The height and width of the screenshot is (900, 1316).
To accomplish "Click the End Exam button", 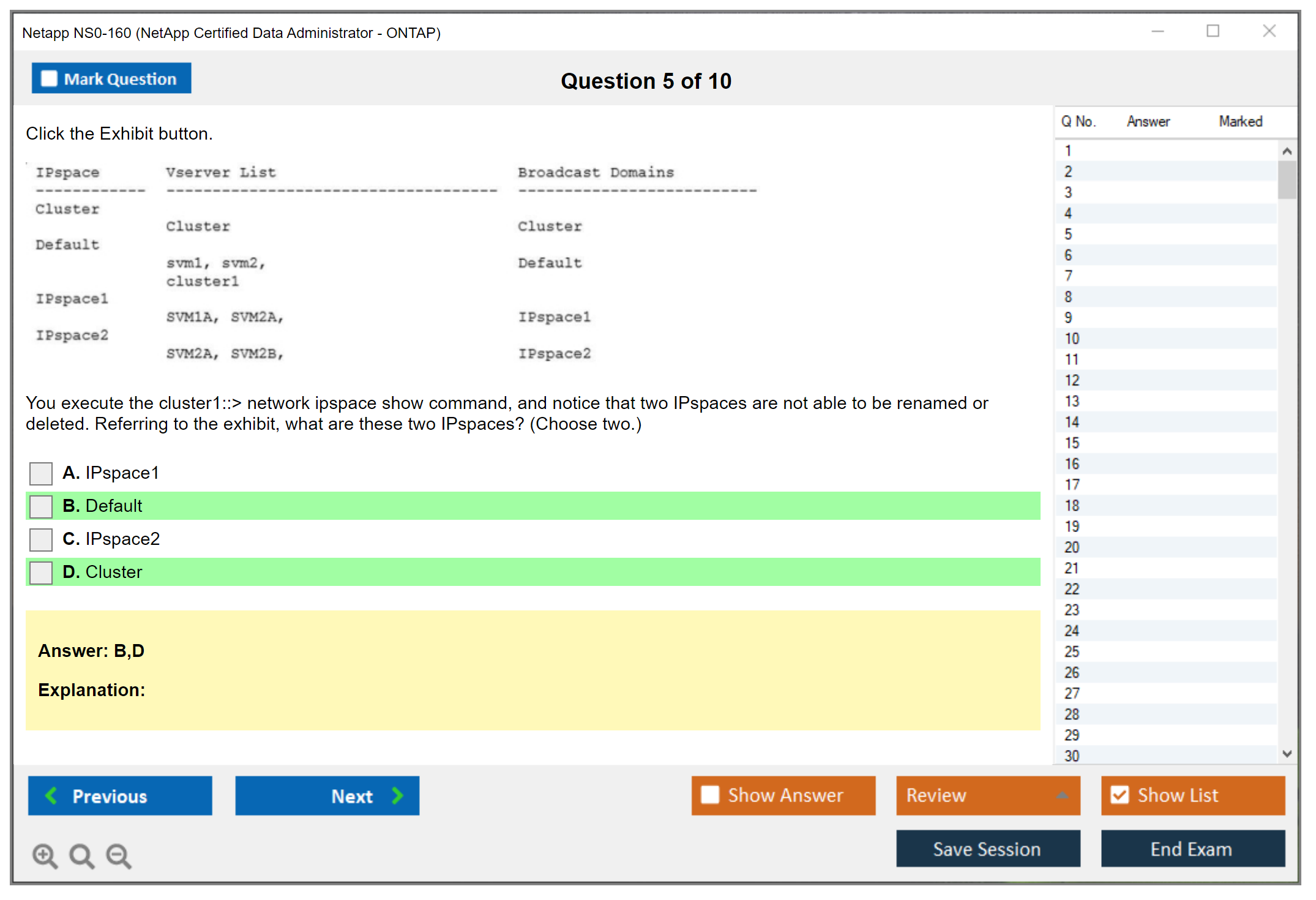I will 1192,849.
